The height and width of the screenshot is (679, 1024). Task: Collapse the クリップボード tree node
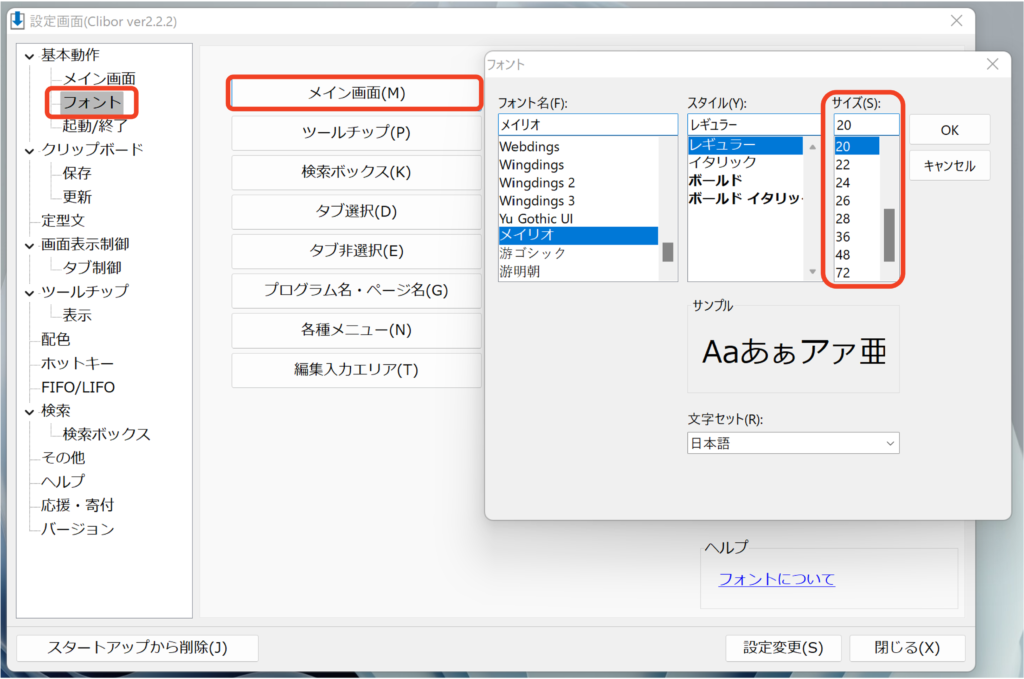point(30,150)
